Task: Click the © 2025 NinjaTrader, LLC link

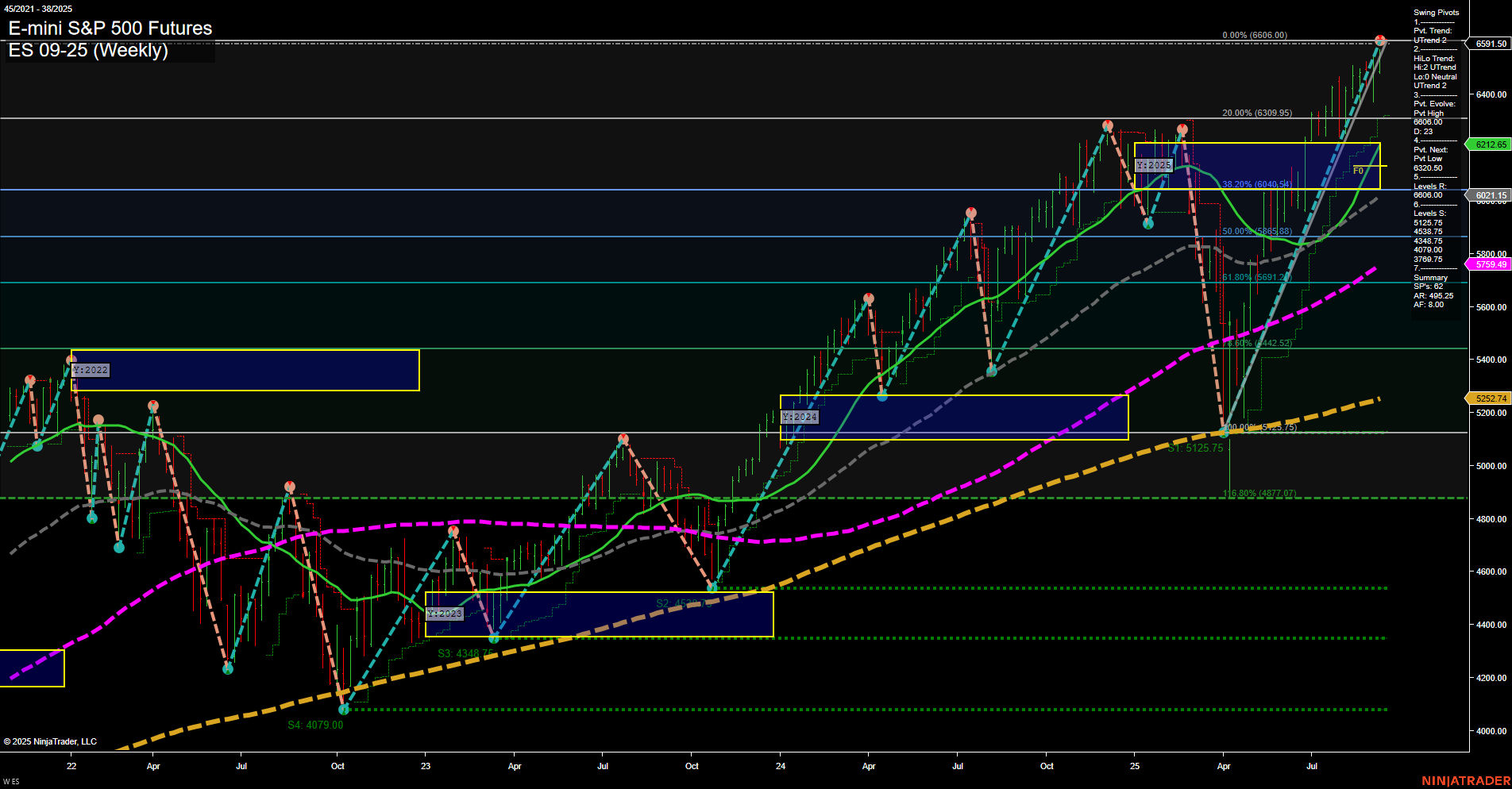Action: [51, 741]
